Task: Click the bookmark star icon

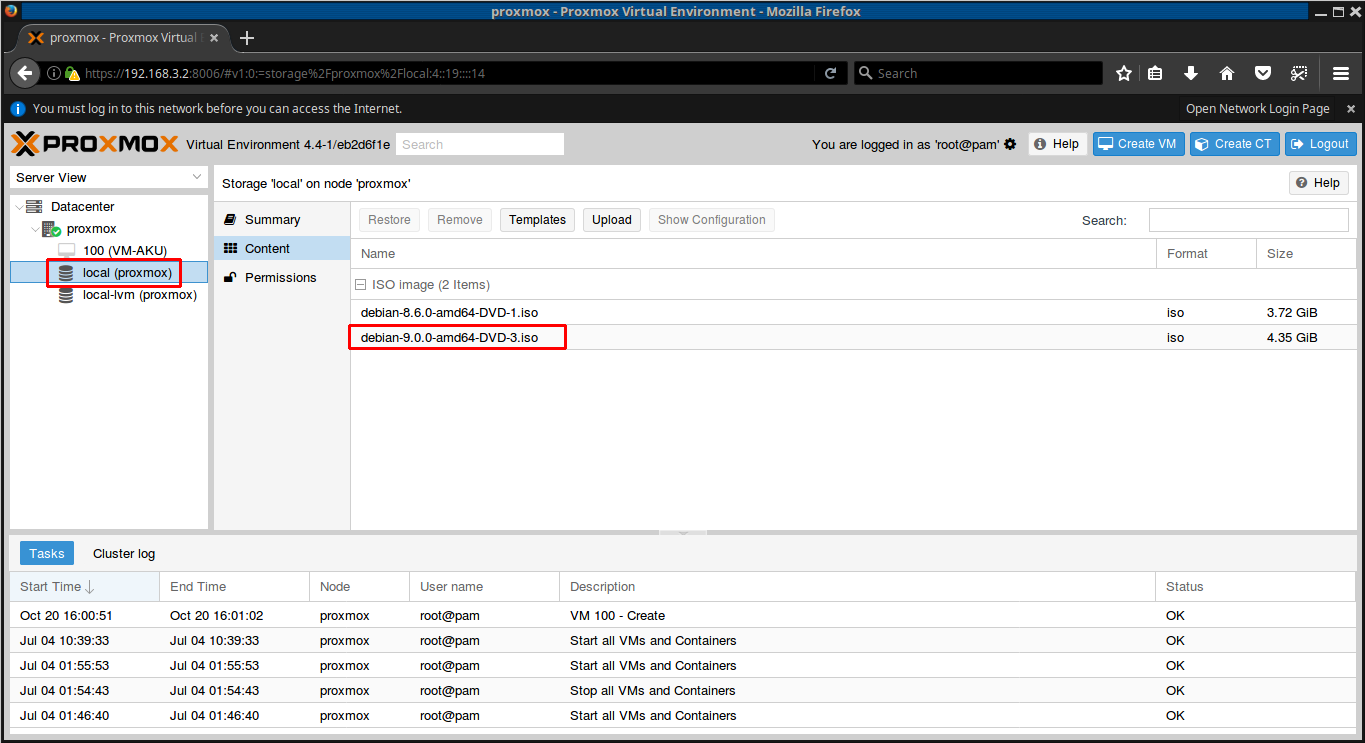Action: (1124, 73)
